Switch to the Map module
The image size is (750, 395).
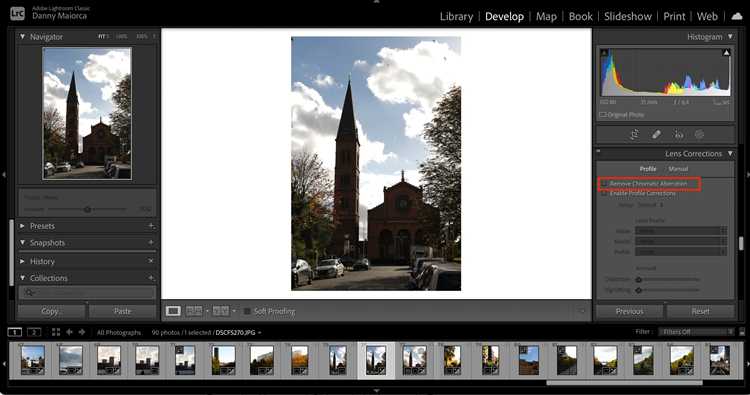pos(546,16)
